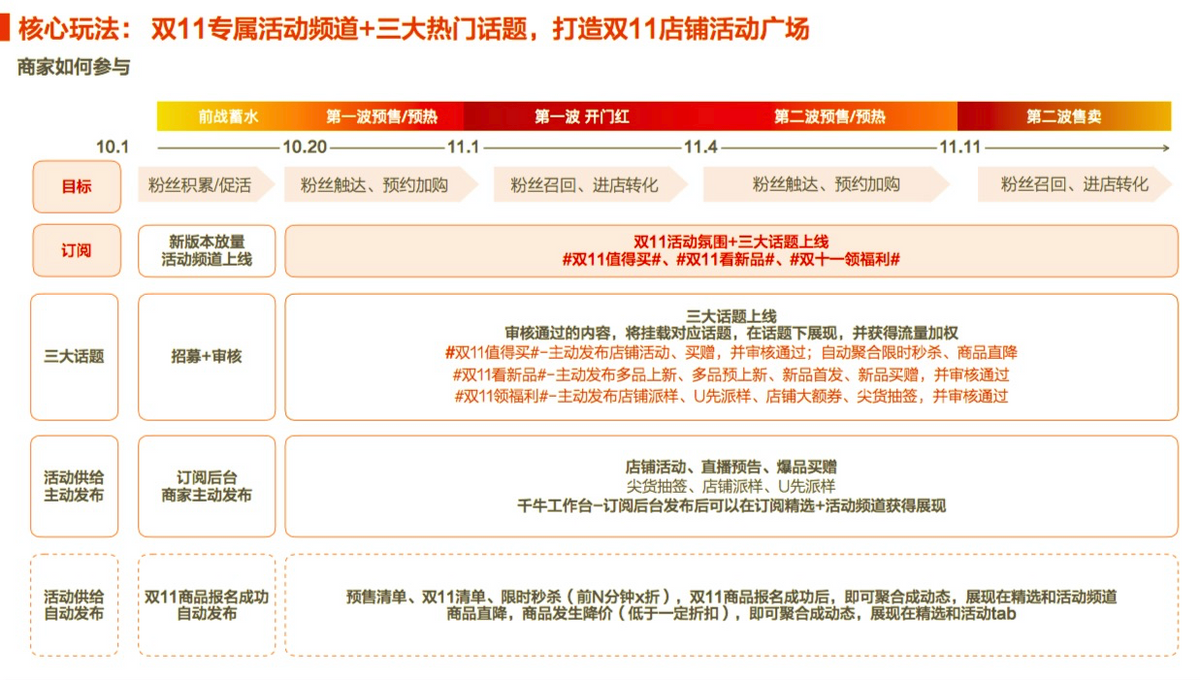Select the 11.4 date on the timeline
1200x680 pixels.
pos(700,148)
